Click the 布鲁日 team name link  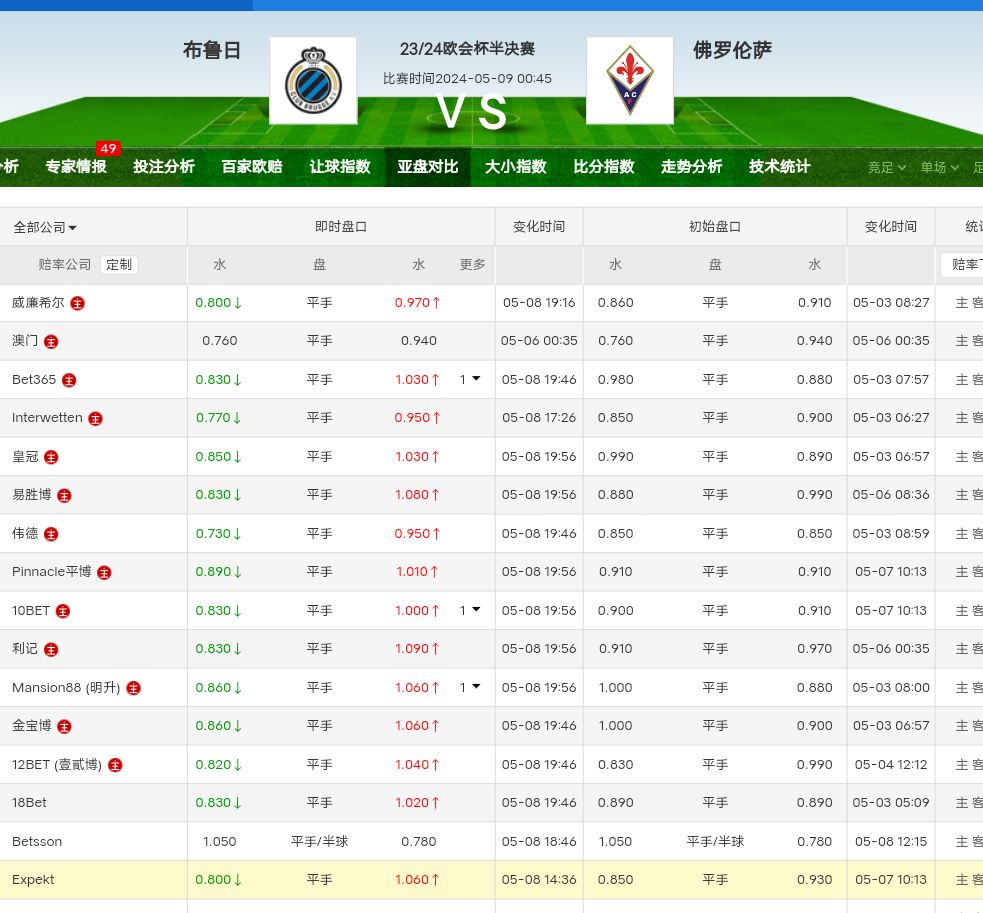212,50
